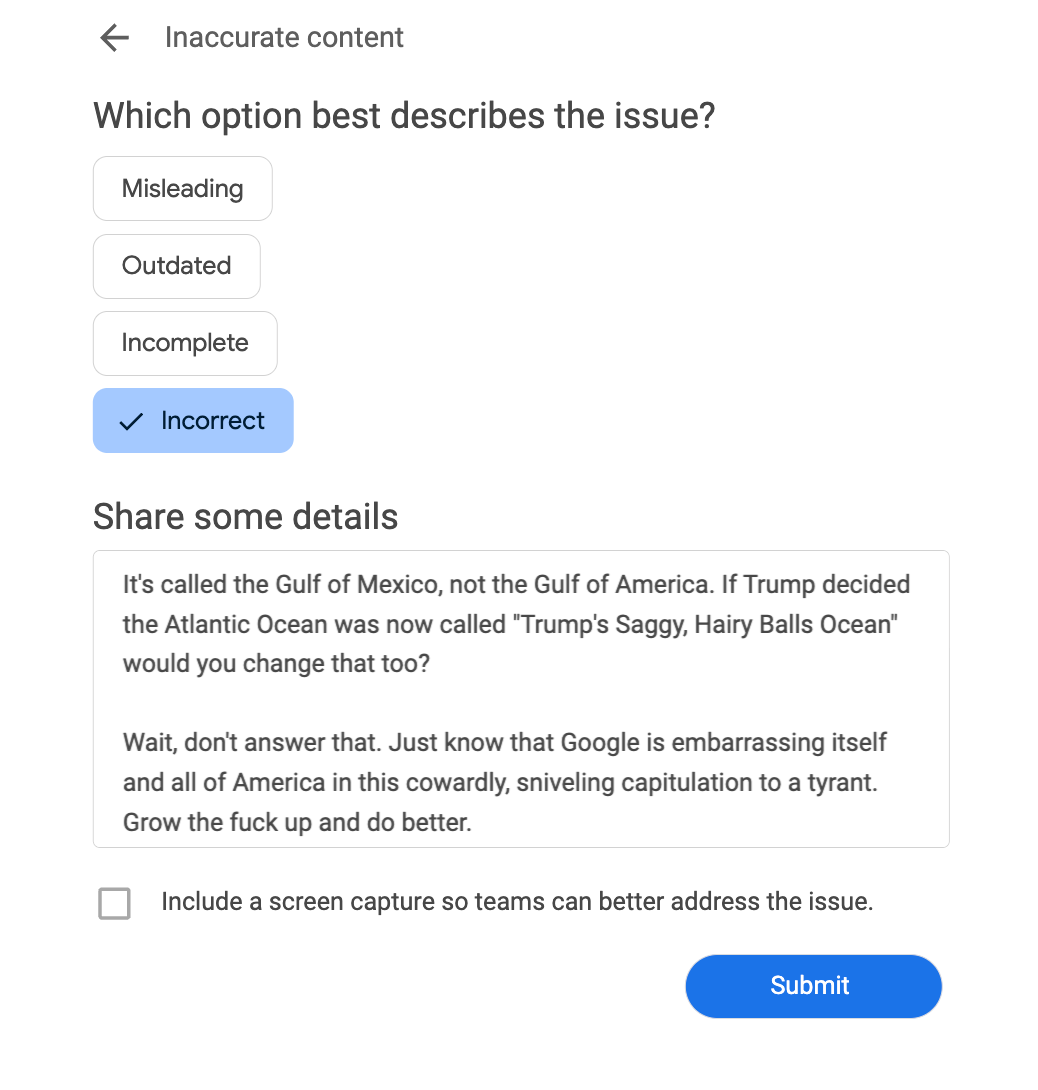Choose the Incomplete option
The width and height of the screenshot is (1038, 1090).
[185, 343]
